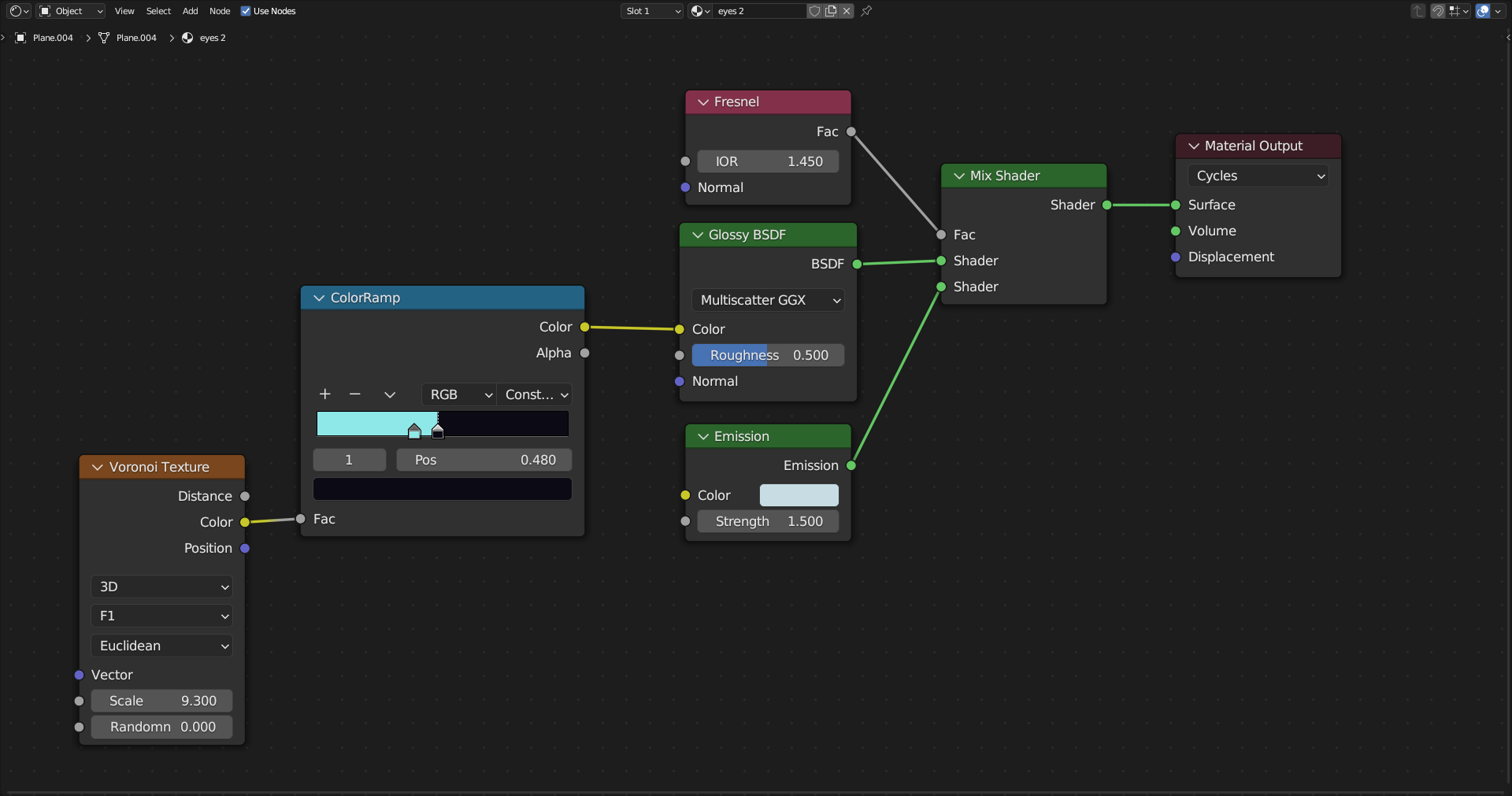Open the Slot 1 dropdown
1512x796 pixels.
[x=652, y=11]
